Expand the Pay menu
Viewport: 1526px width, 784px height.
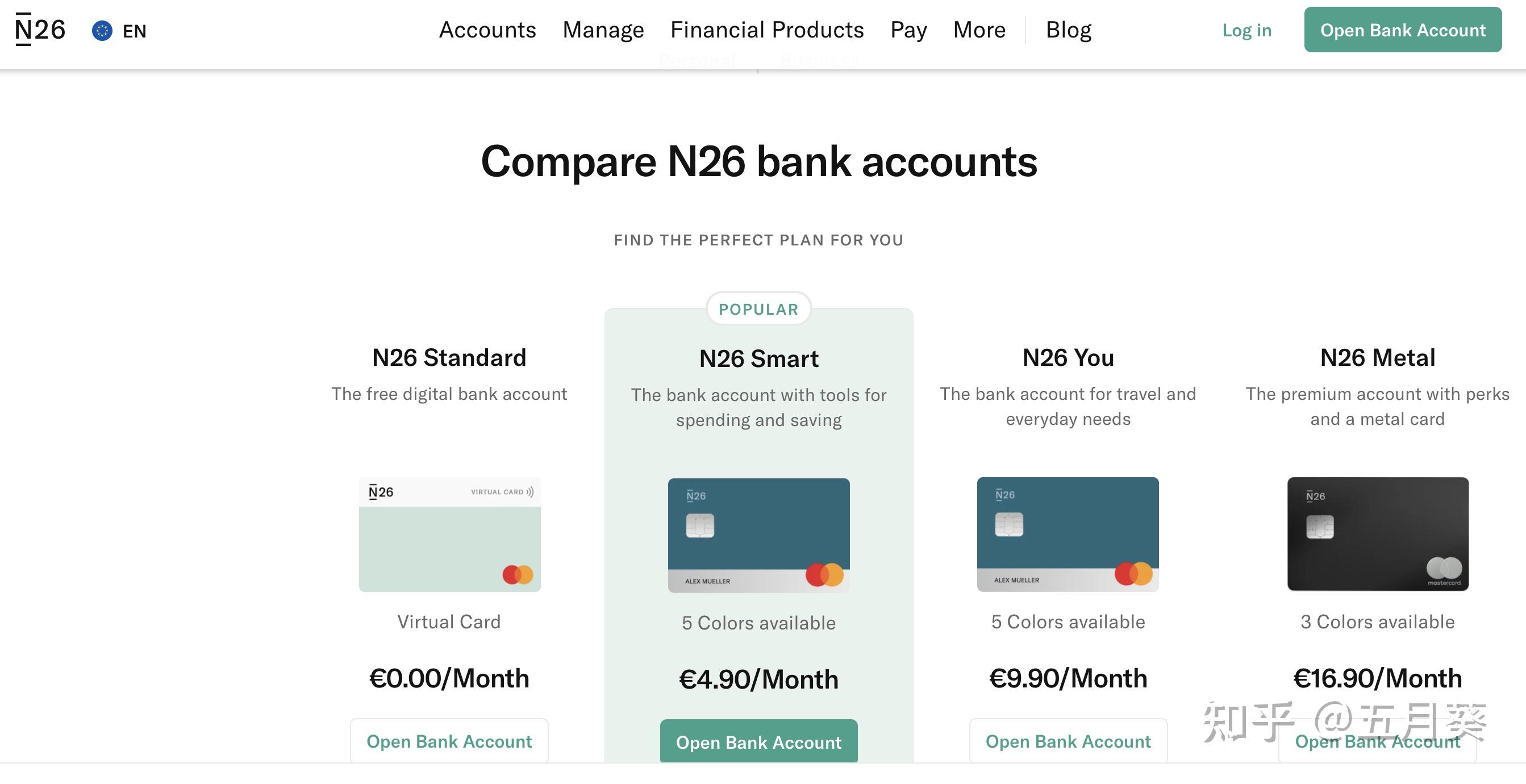point(908,30)
